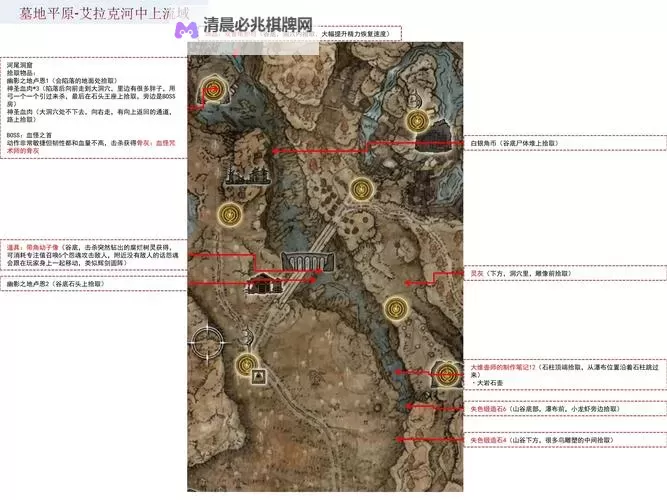Click the 大幅提升精力恢复速度 text at top
The width and height of the screenshot is (667, 500).
[x=356, y=34]
